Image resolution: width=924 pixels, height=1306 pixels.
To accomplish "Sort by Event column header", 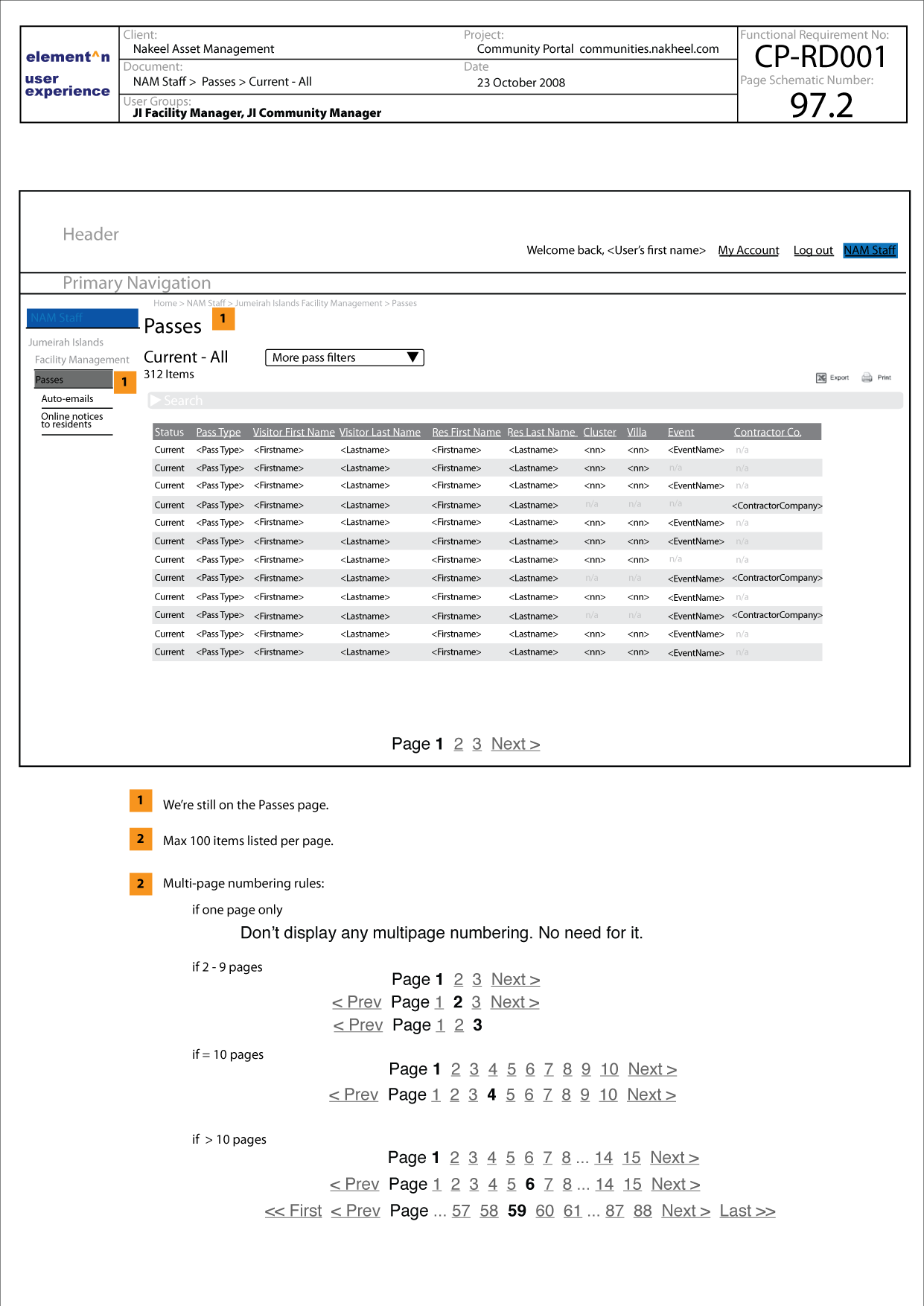I will (x=681, y=432).
